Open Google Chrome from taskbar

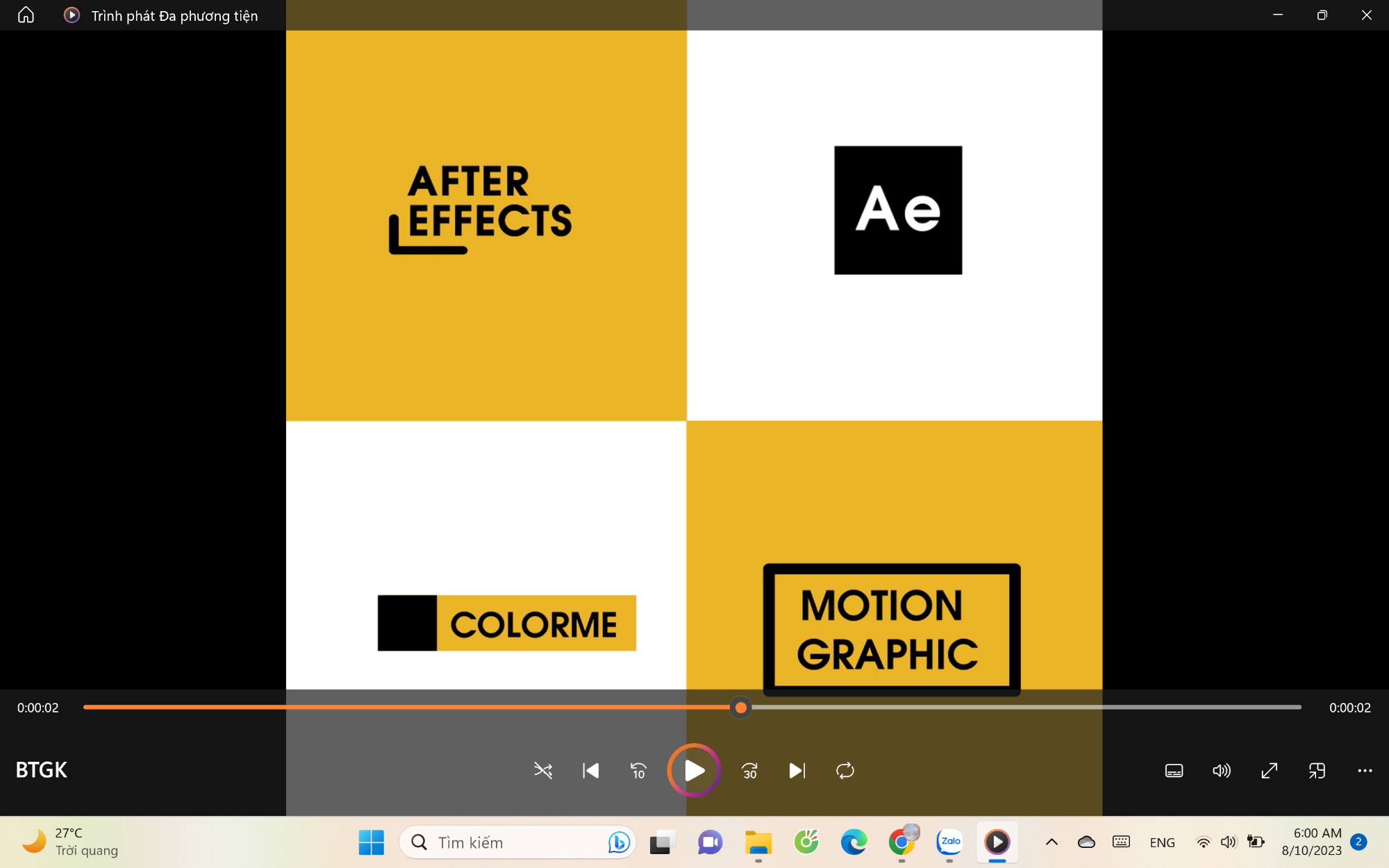[x=901, y=842]
